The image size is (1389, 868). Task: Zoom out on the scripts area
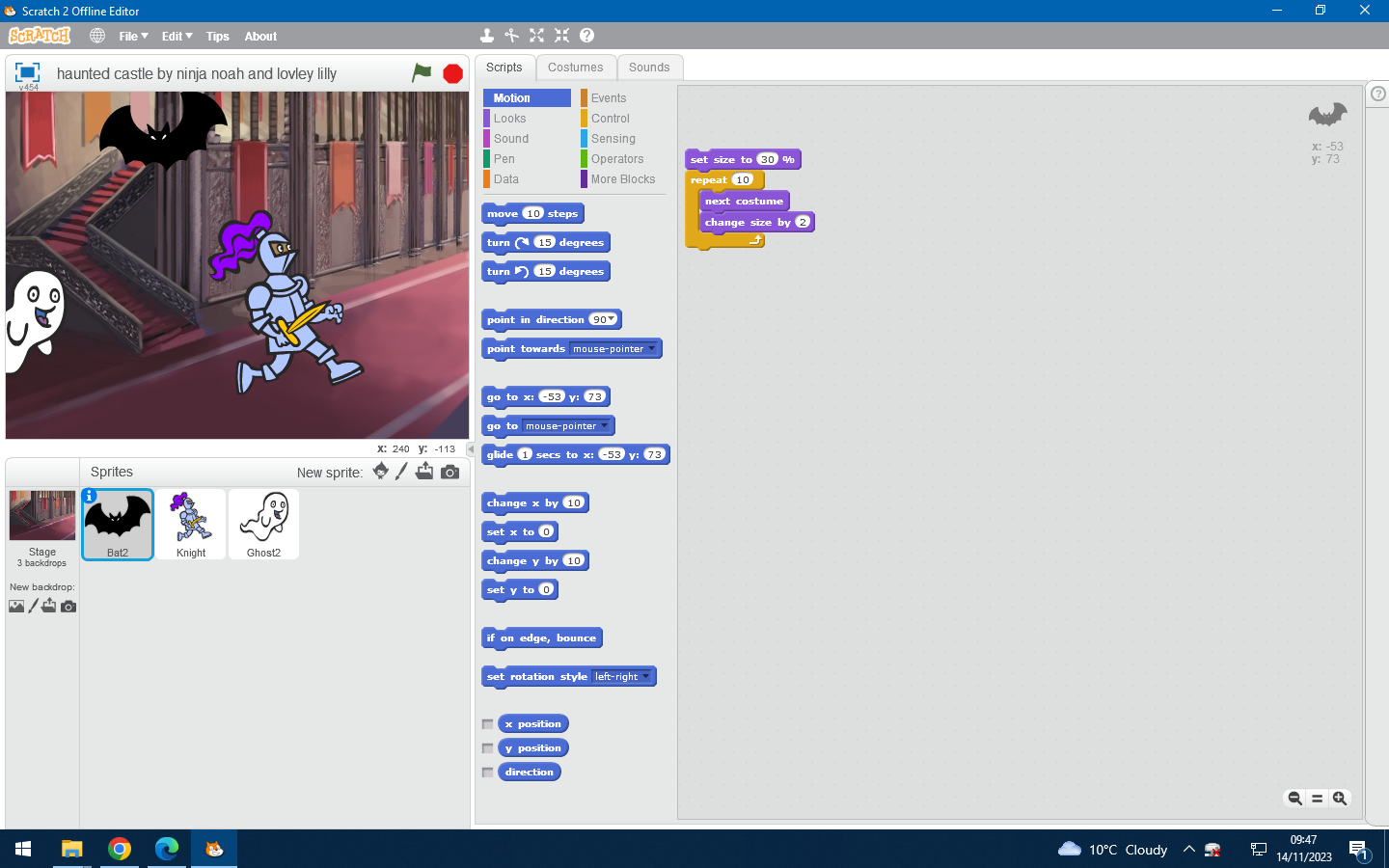pos(1294,798)
